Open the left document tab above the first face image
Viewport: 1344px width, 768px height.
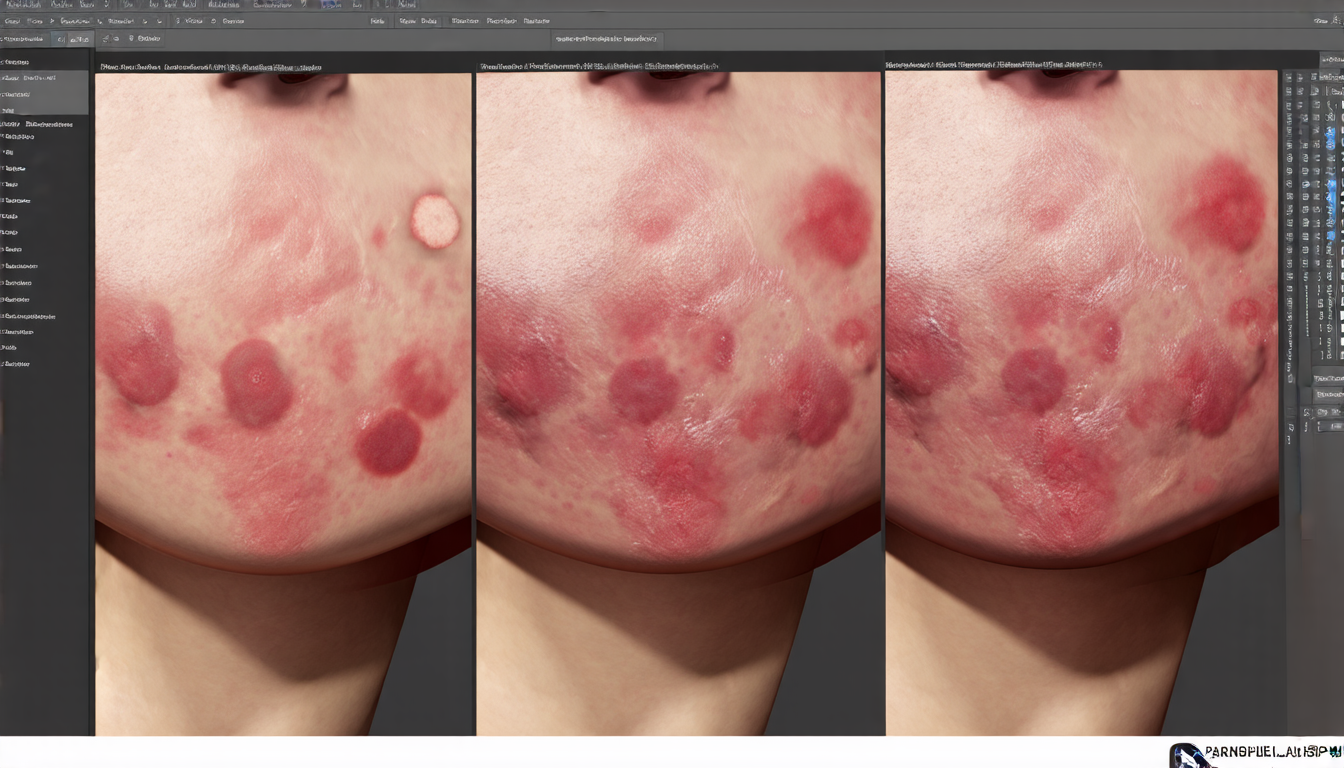tap(210, 67)
